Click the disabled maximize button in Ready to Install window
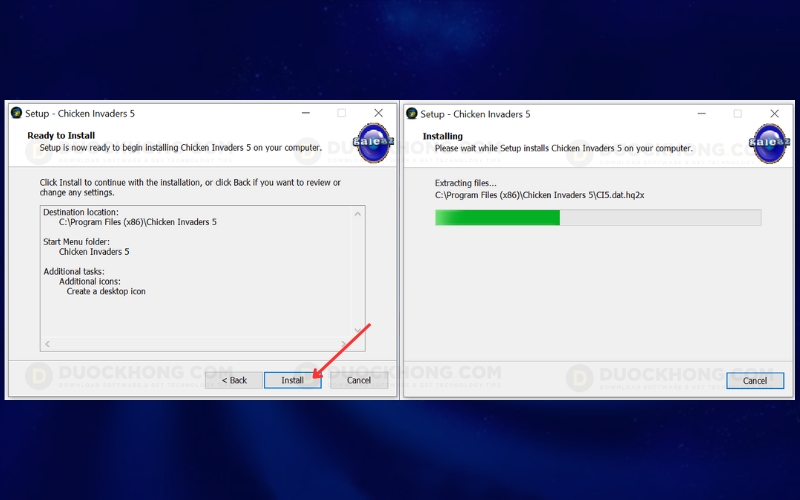 click(341, 113)
